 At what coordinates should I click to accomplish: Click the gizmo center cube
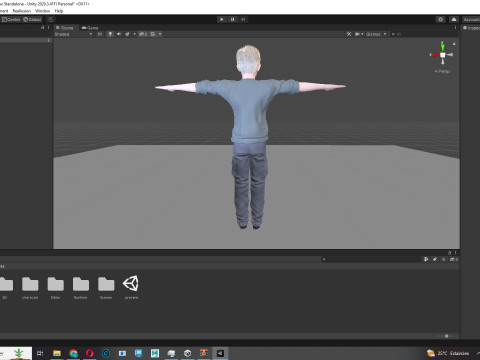pos(443,55)
